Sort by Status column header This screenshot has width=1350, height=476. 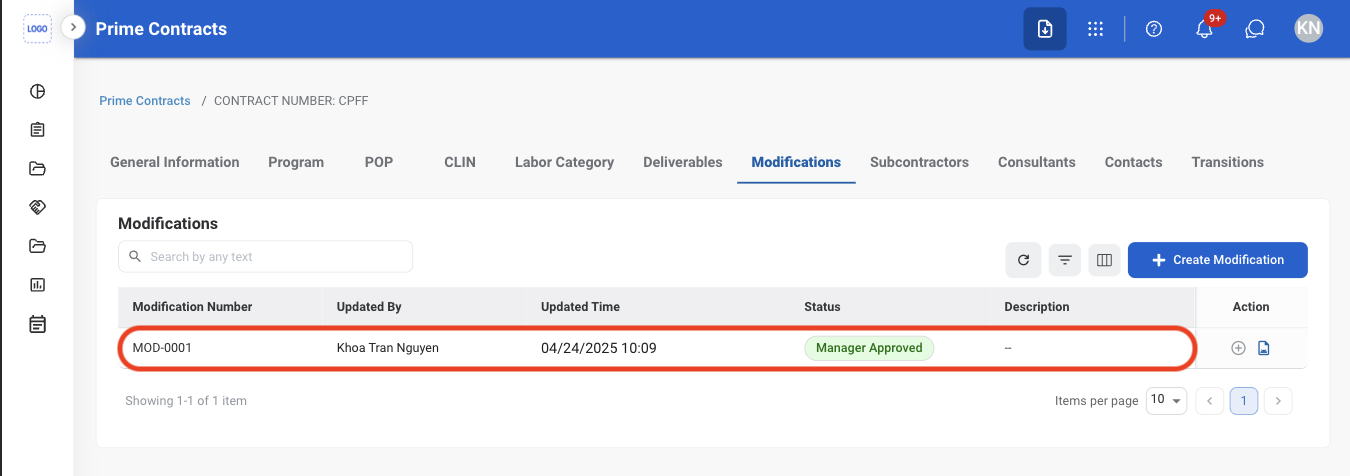coord(822,307)
